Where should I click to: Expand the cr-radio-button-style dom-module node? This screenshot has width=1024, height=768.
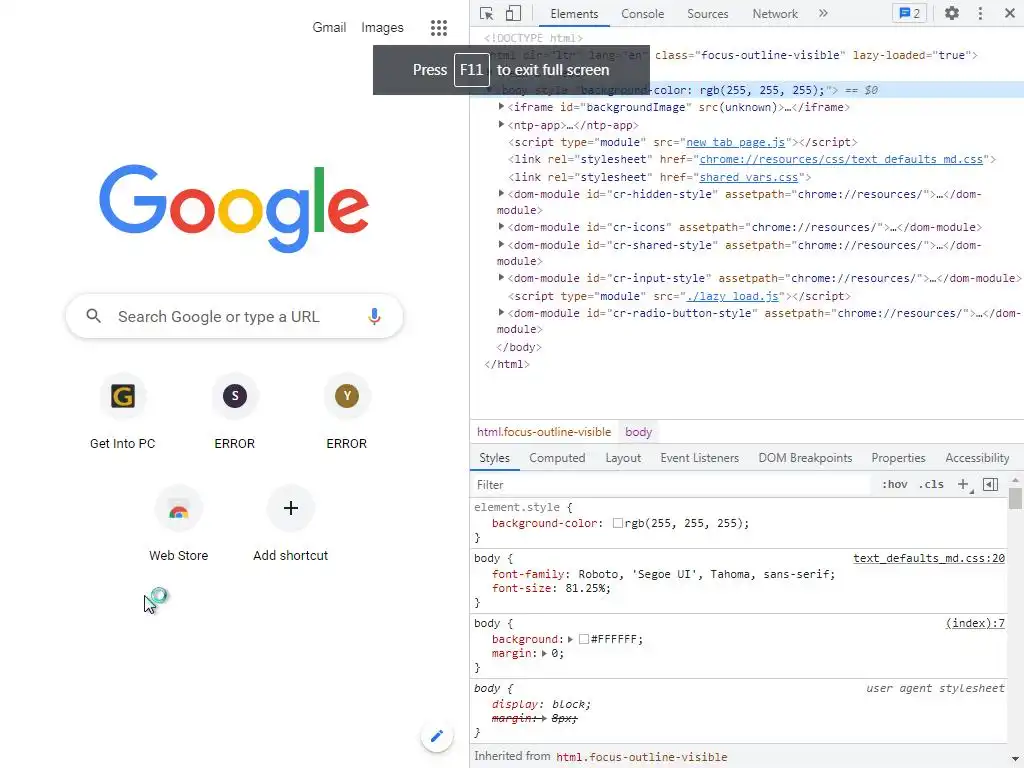pos(501,312)
